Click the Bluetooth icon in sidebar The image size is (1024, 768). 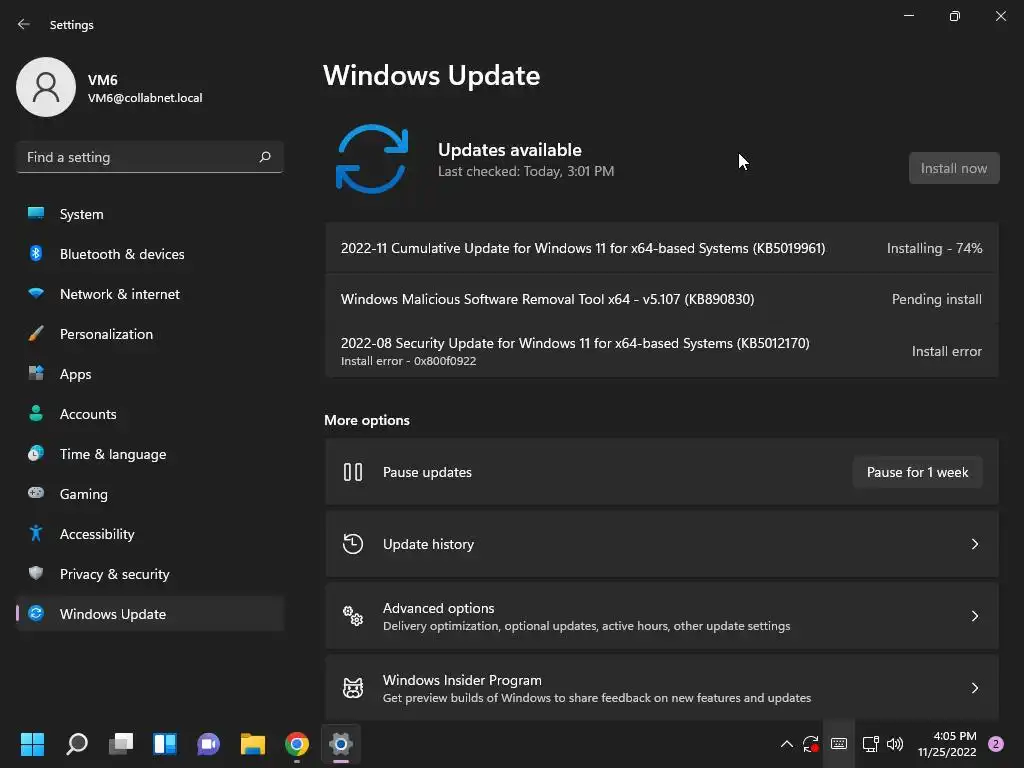pyautogui.click(x=36, y=253)
